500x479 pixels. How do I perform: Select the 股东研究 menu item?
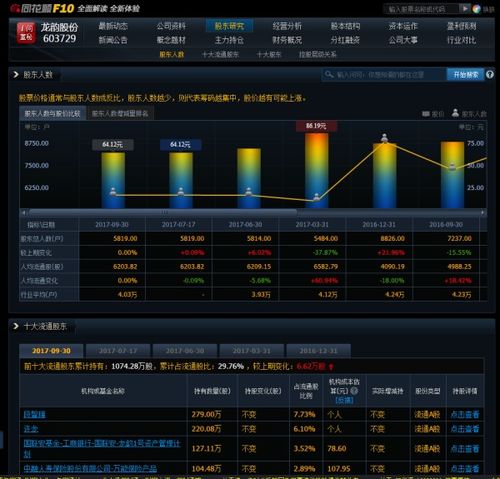[229, 26]
